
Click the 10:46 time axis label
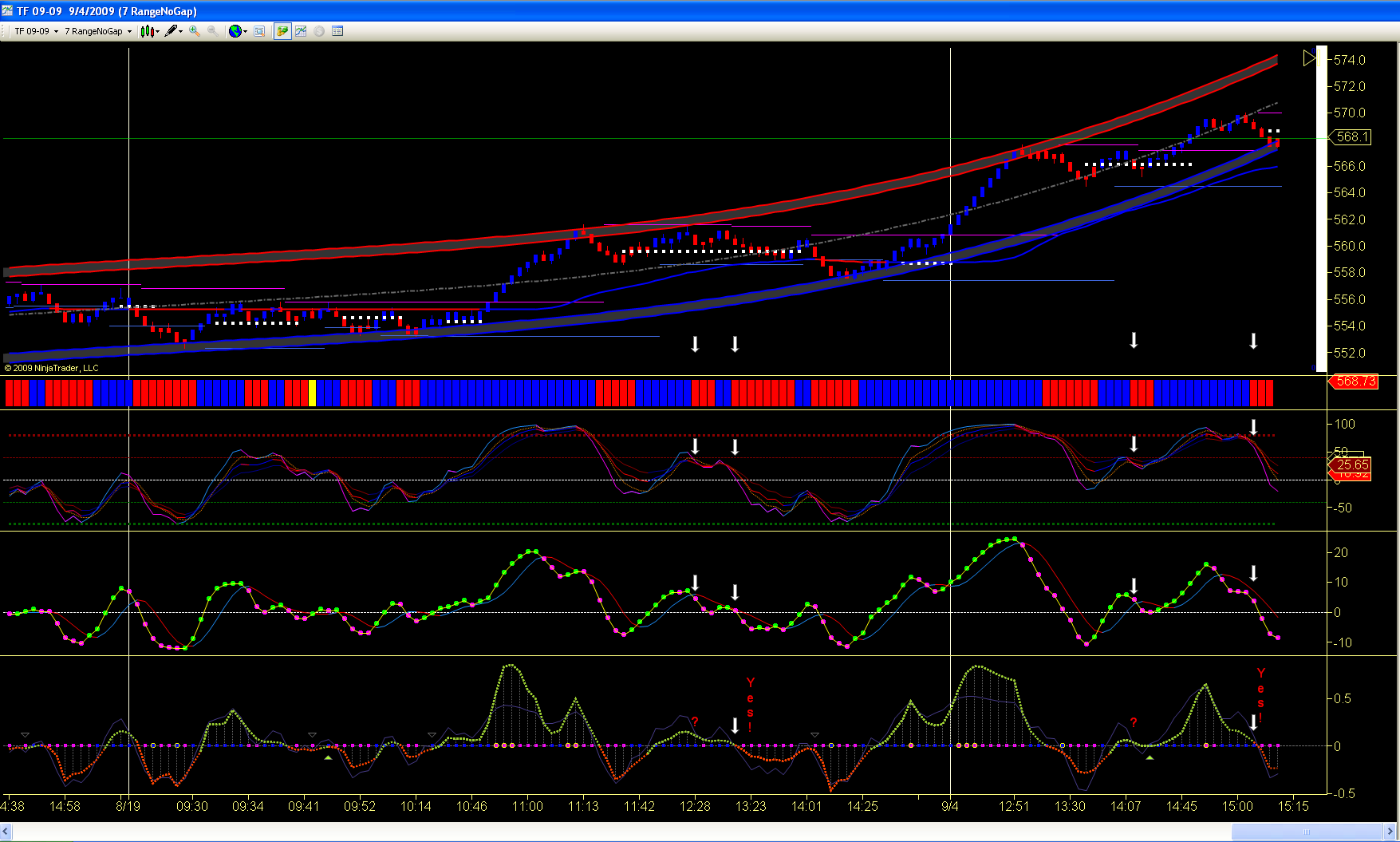click(x=471, y=806)
